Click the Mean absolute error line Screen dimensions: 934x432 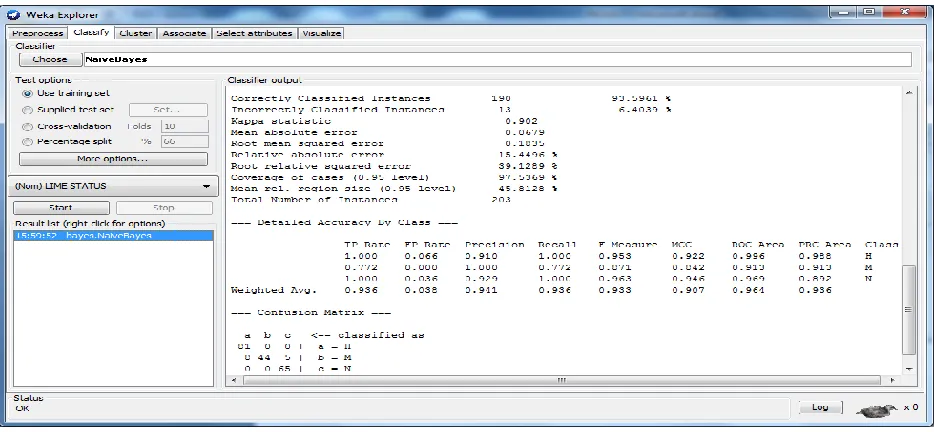click(x=388, y=133)
